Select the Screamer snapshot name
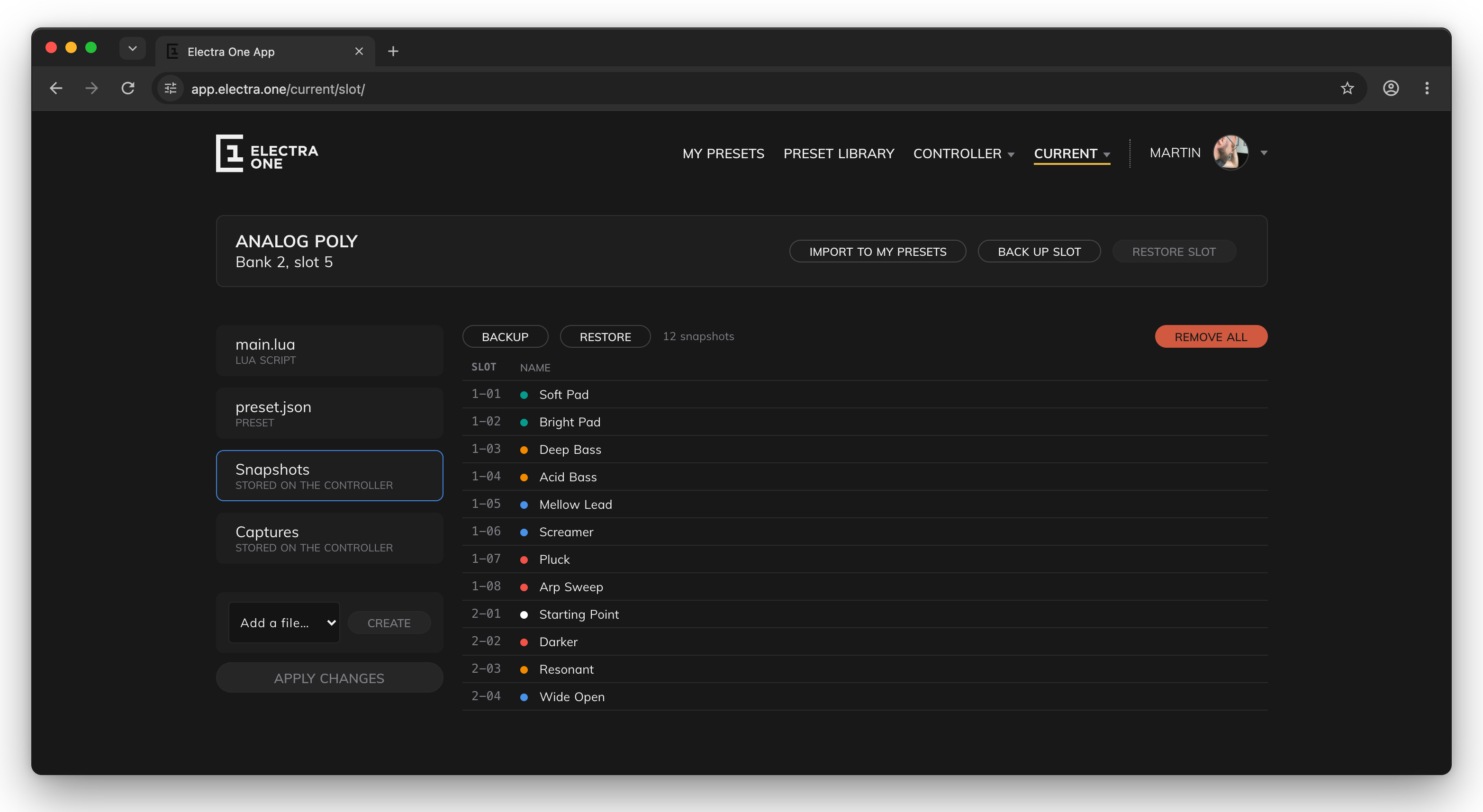The height and width of the screenshot is (812, 1483). 566,532
